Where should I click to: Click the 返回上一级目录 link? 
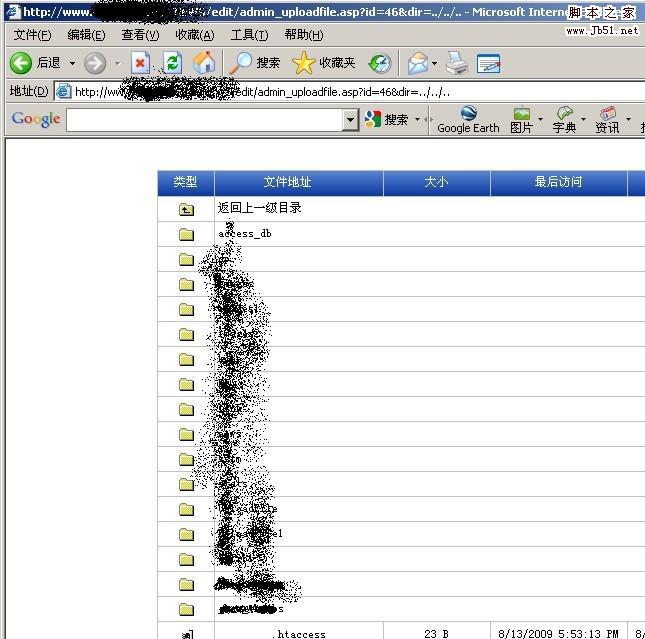tap(259, 208)
